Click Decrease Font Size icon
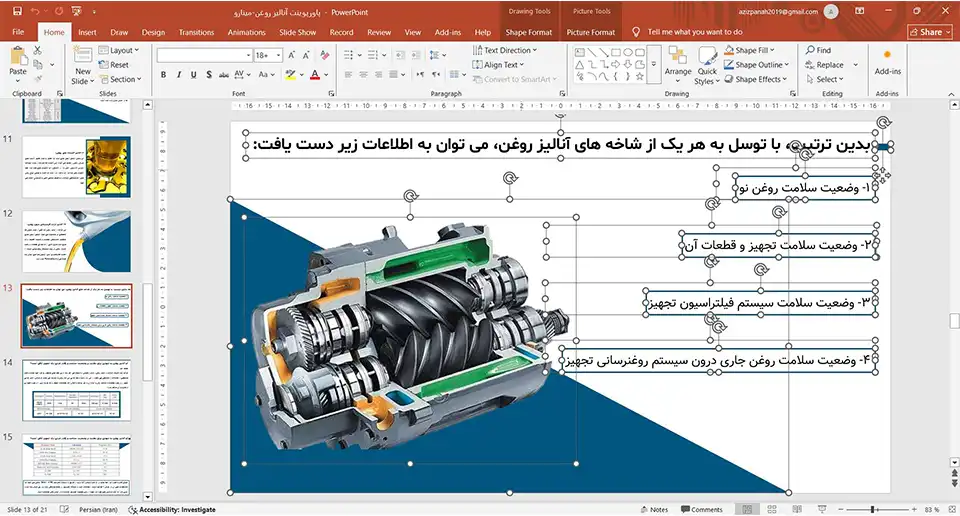Image resolution: width=960 pixels, height=516 pixels. (306, 55)
